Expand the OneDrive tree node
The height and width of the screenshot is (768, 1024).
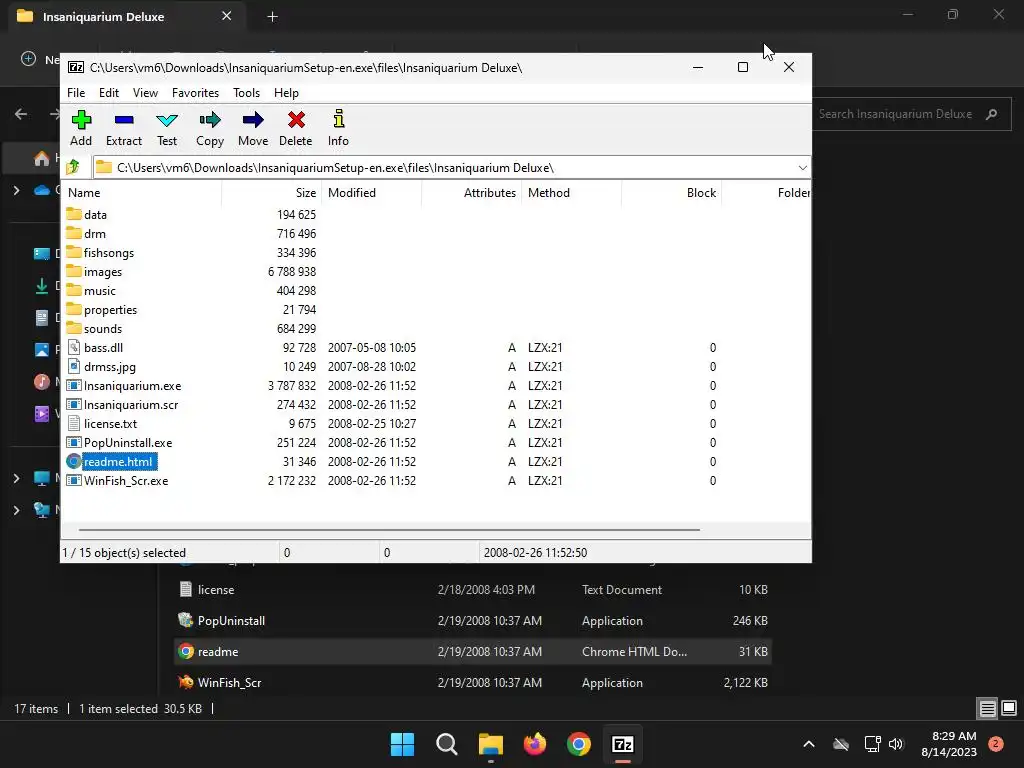click(x=16, y=191)
